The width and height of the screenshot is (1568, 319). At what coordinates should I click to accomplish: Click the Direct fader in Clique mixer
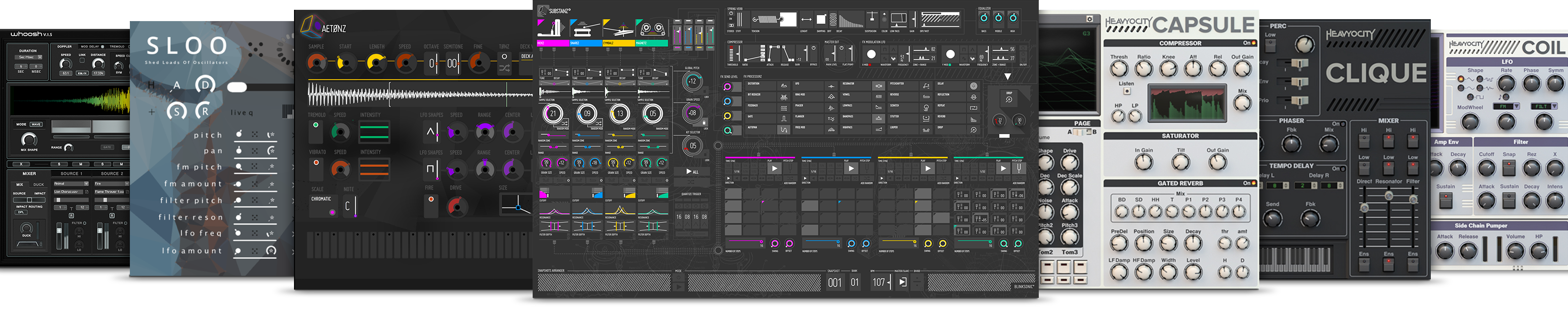point(1365,208)
